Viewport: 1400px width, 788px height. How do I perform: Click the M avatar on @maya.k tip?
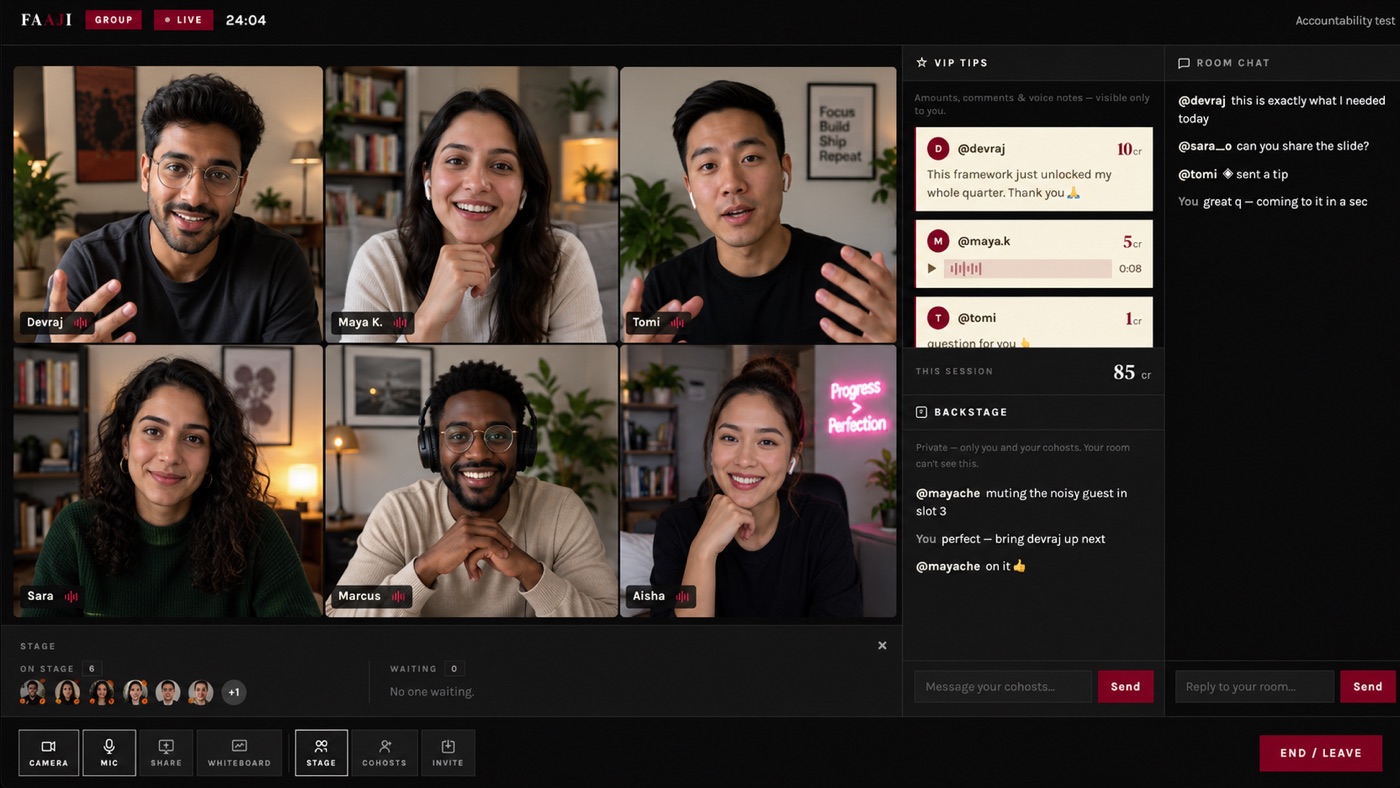pyautogui.click(x=938, y=241)
